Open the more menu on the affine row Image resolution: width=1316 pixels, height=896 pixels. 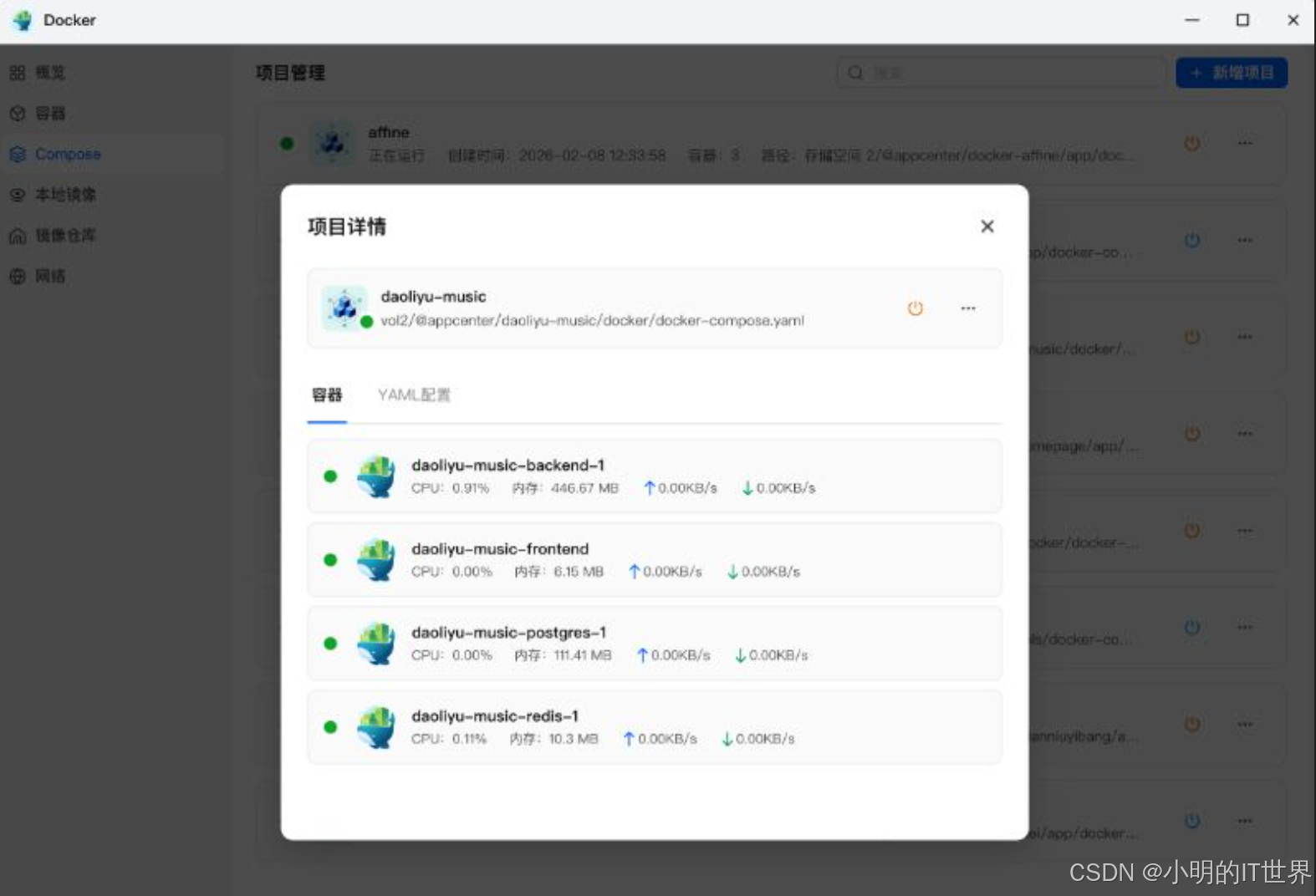click(1245, 143)
